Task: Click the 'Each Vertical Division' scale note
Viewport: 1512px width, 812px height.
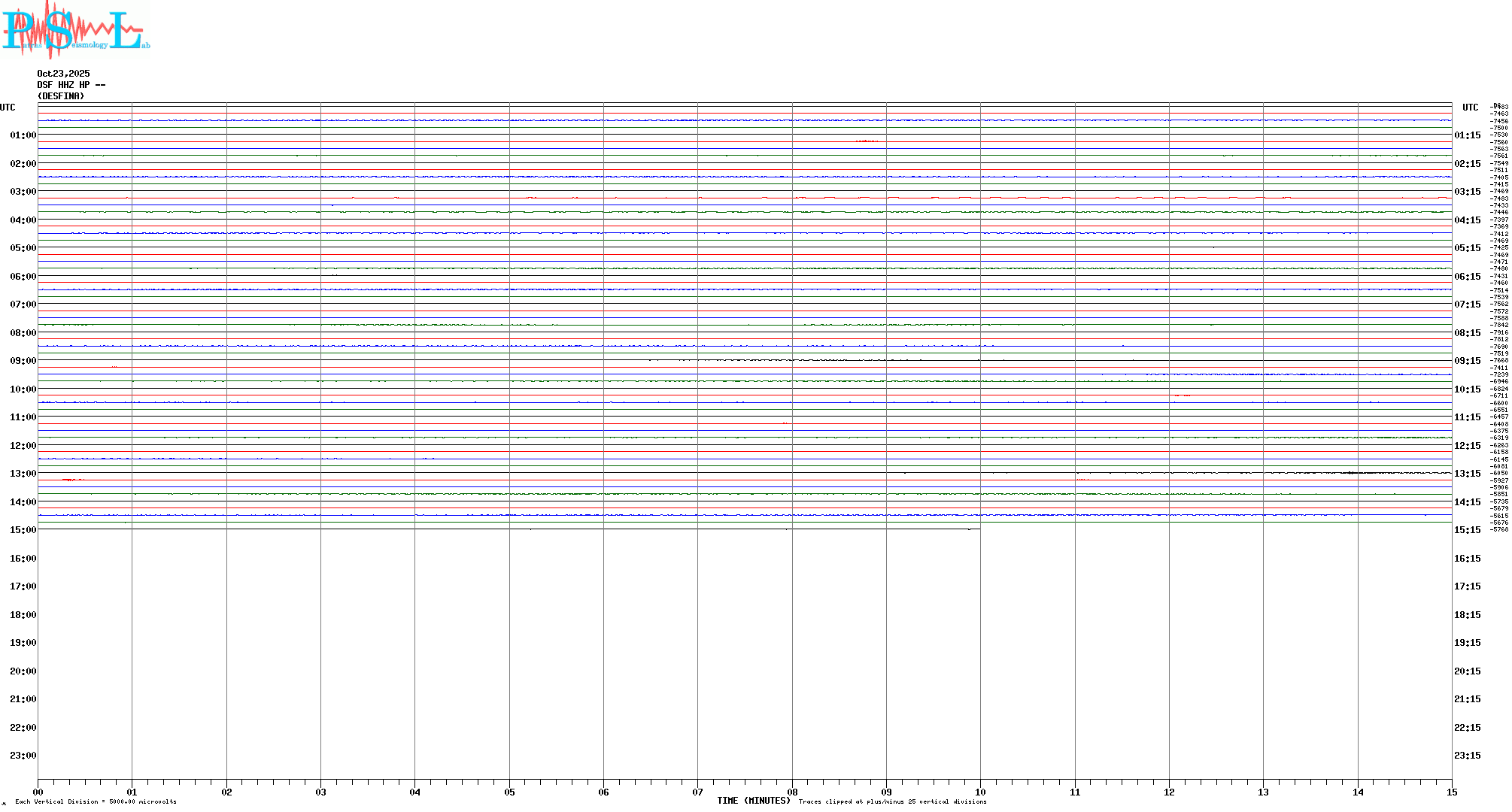Action: click(x=96, y=801)
